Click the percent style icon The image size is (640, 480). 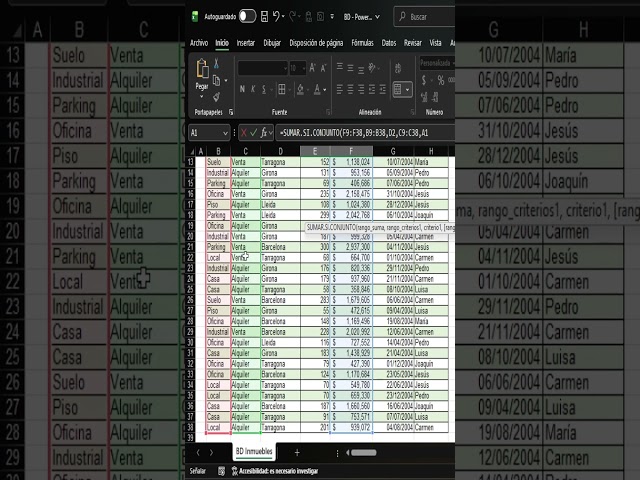441,80
